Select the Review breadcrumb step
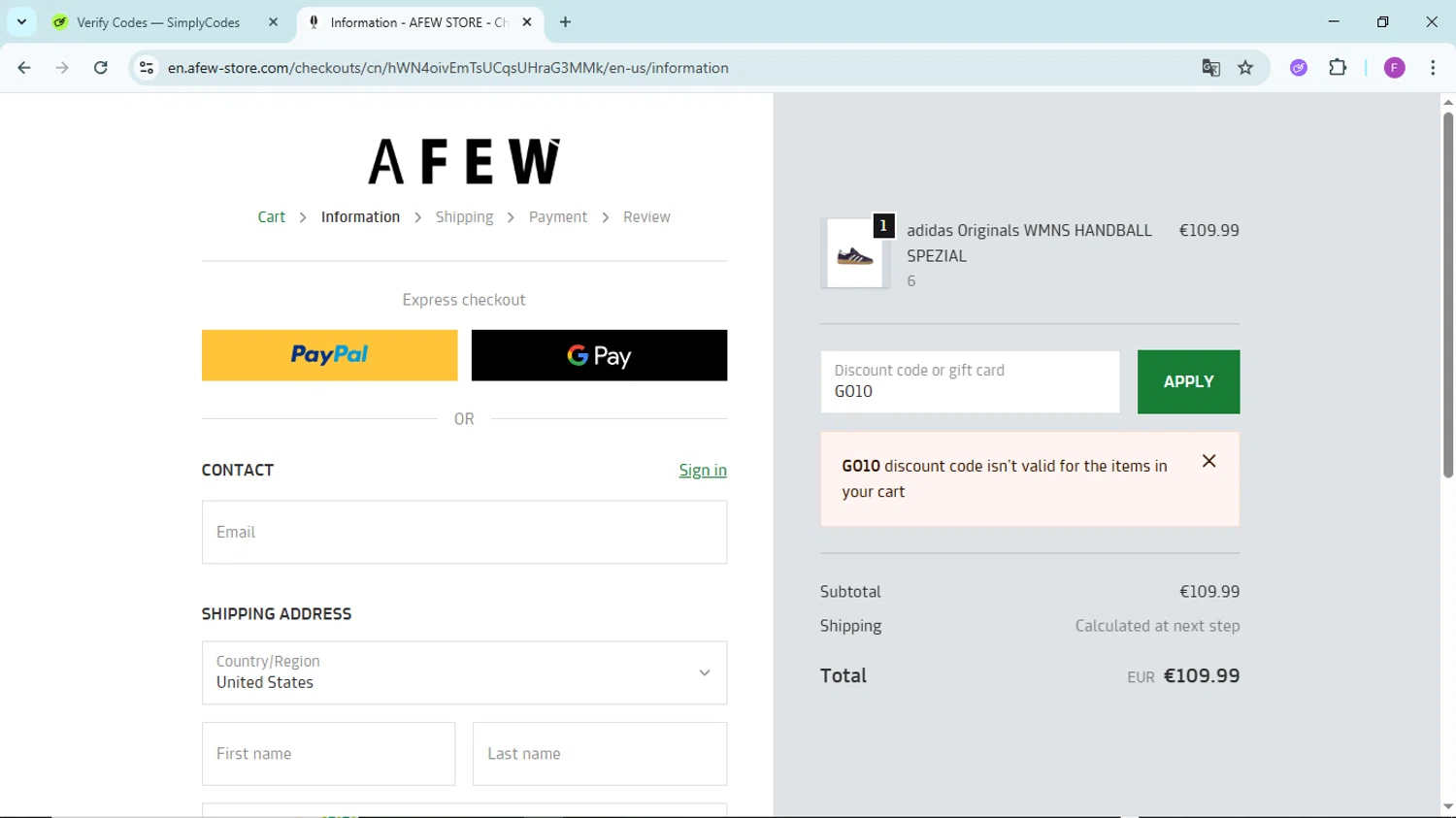 646,217
